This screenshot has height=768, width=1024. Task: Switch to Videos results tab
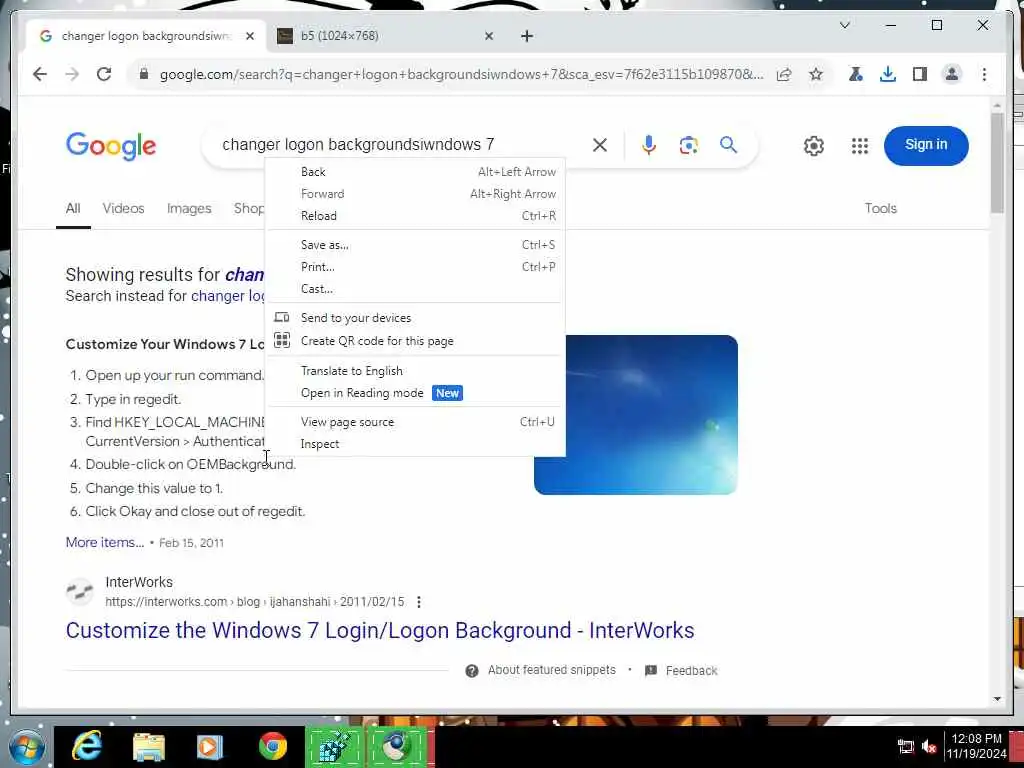click(123, 208)
